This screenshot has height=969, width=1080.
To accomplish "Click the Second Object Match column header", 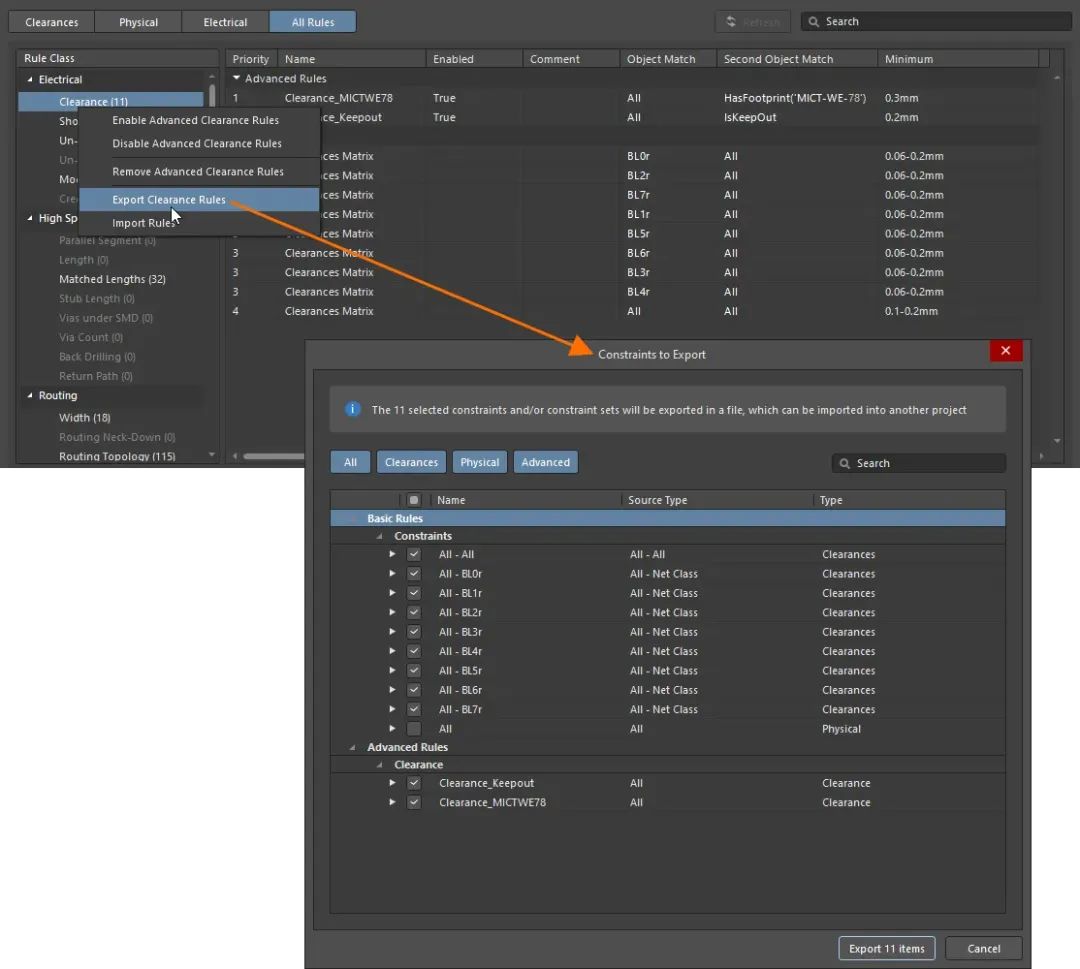I will pos(797,59).
